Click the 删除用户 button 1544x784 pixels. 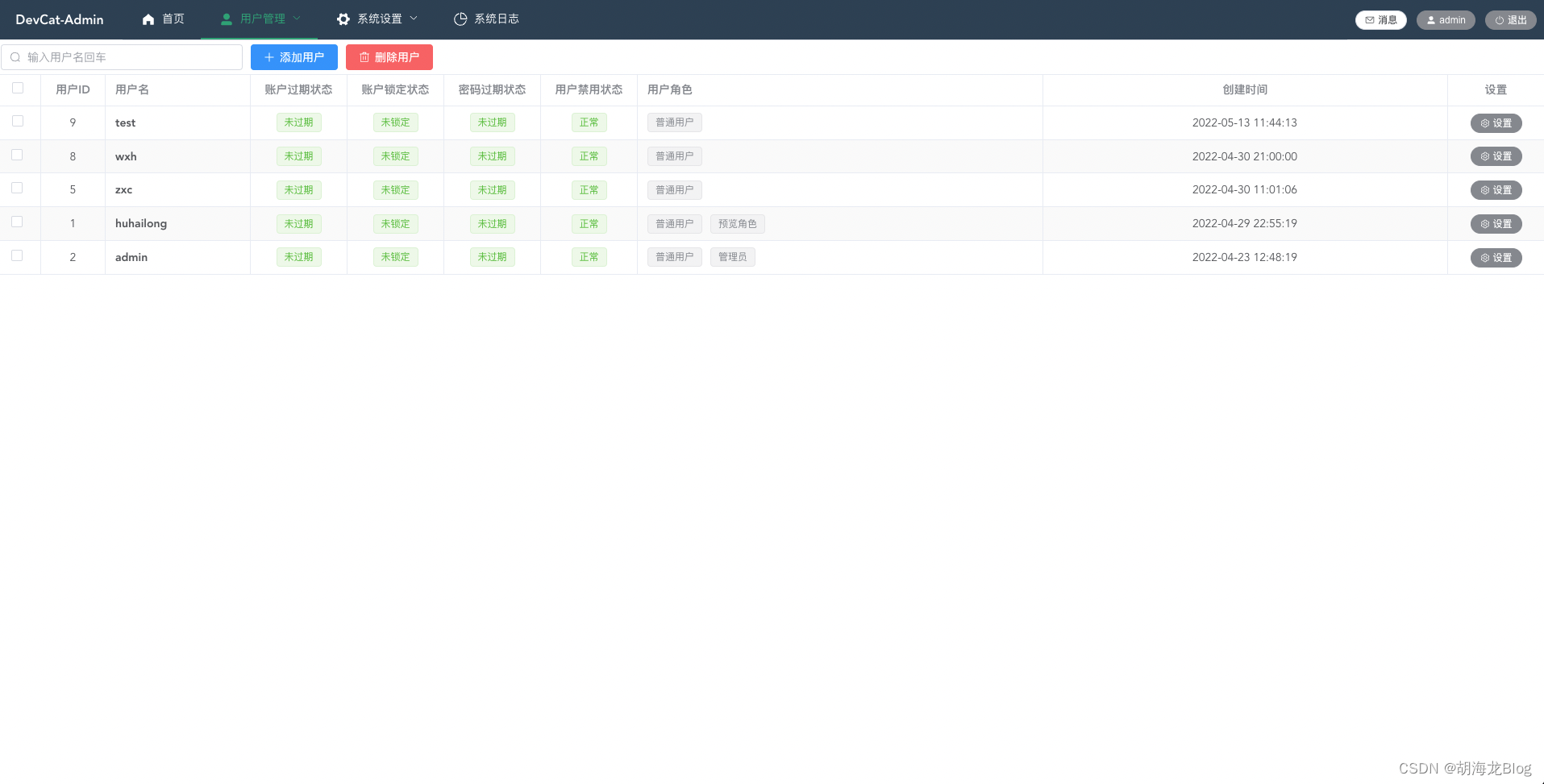click(389, 57)
